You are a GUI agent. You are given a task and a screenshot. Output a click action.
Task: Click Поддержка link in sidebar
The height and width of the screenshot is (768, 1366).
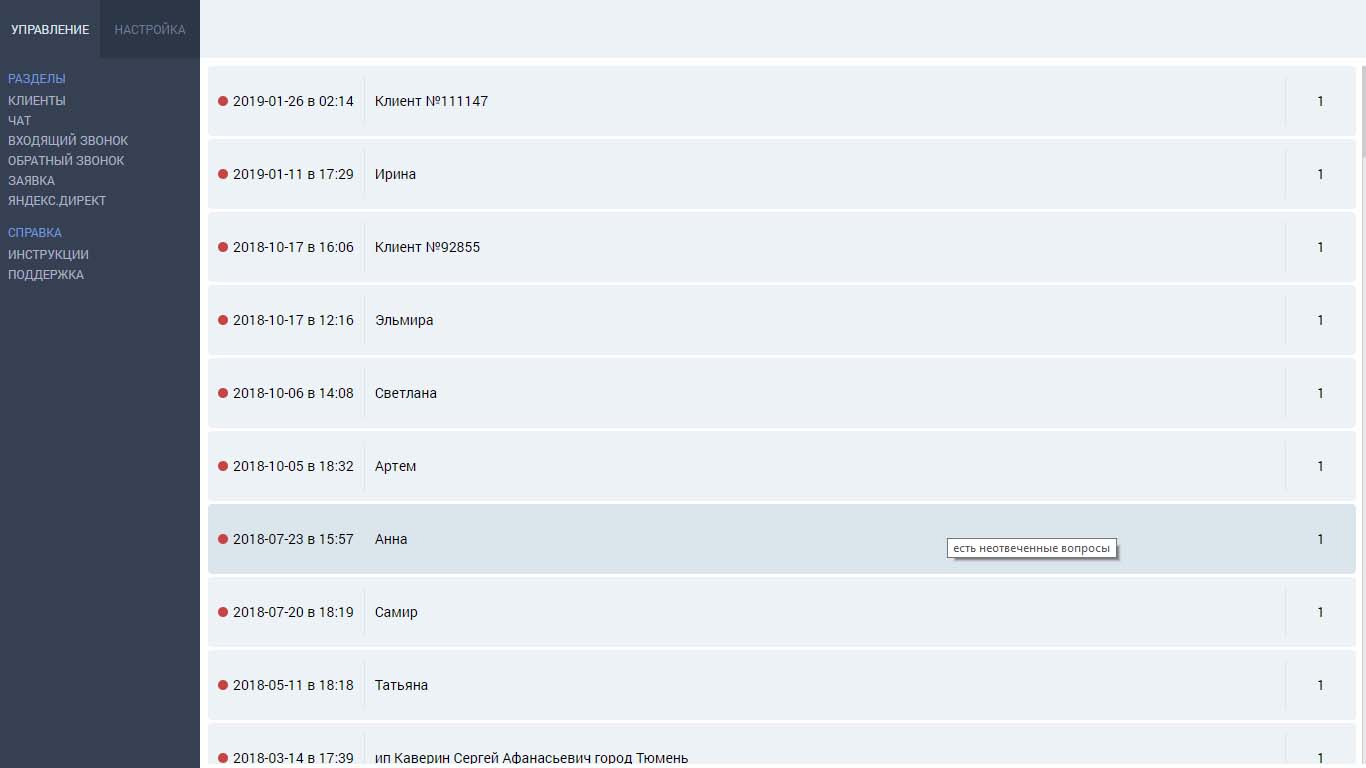(x=46, y=275)
